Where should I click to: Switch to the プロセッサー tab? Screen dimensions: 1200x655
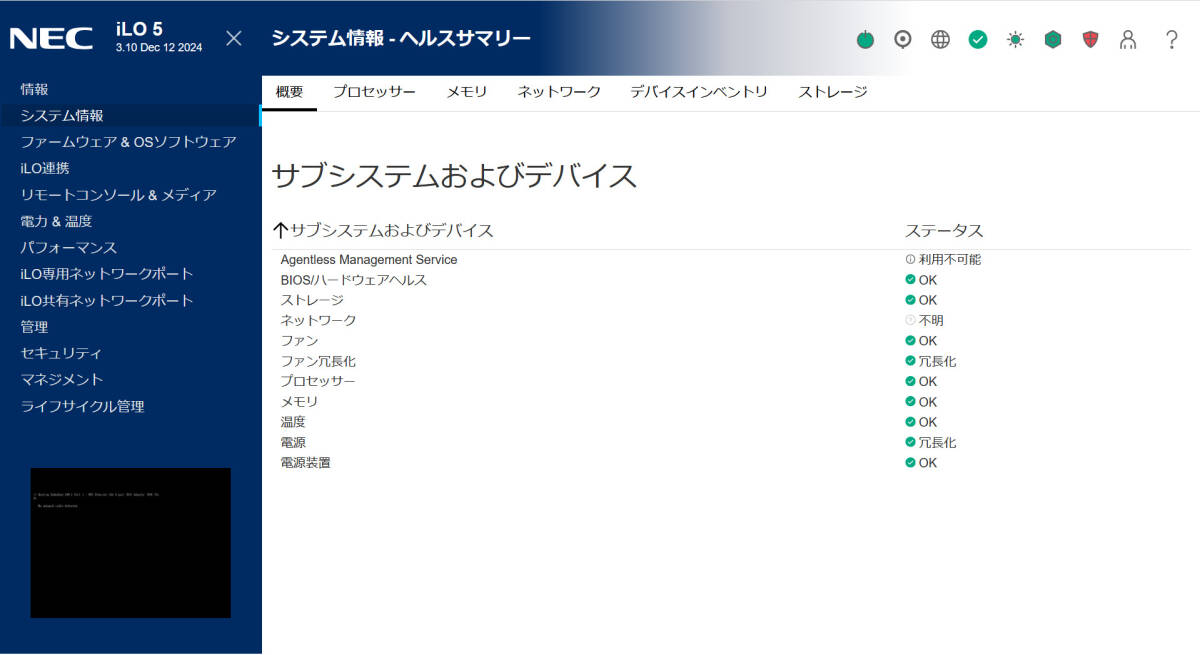tap(374, 92)
